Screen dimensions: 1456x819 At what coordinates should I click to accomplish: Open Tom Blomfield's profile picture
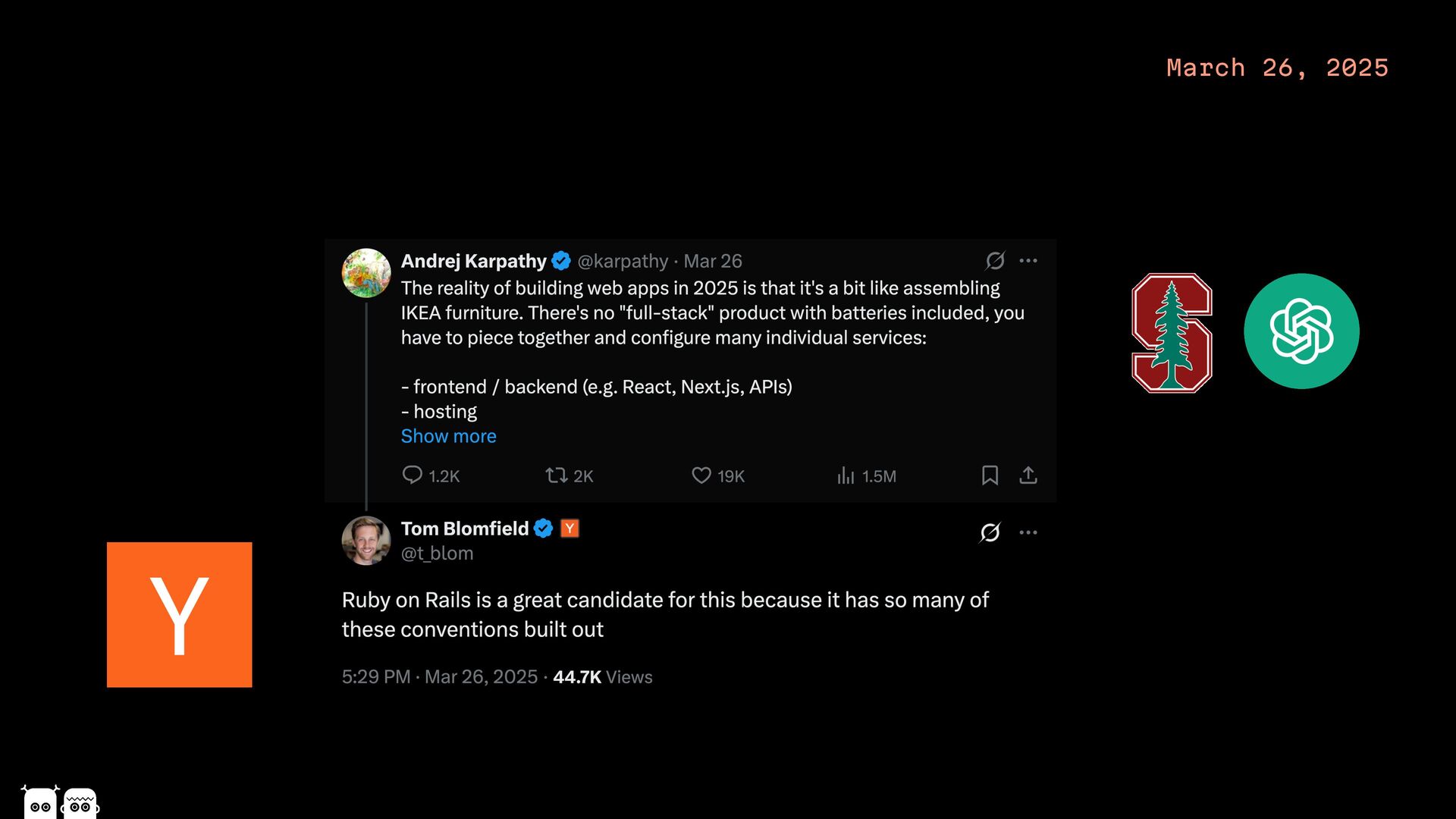coord(366,541)
